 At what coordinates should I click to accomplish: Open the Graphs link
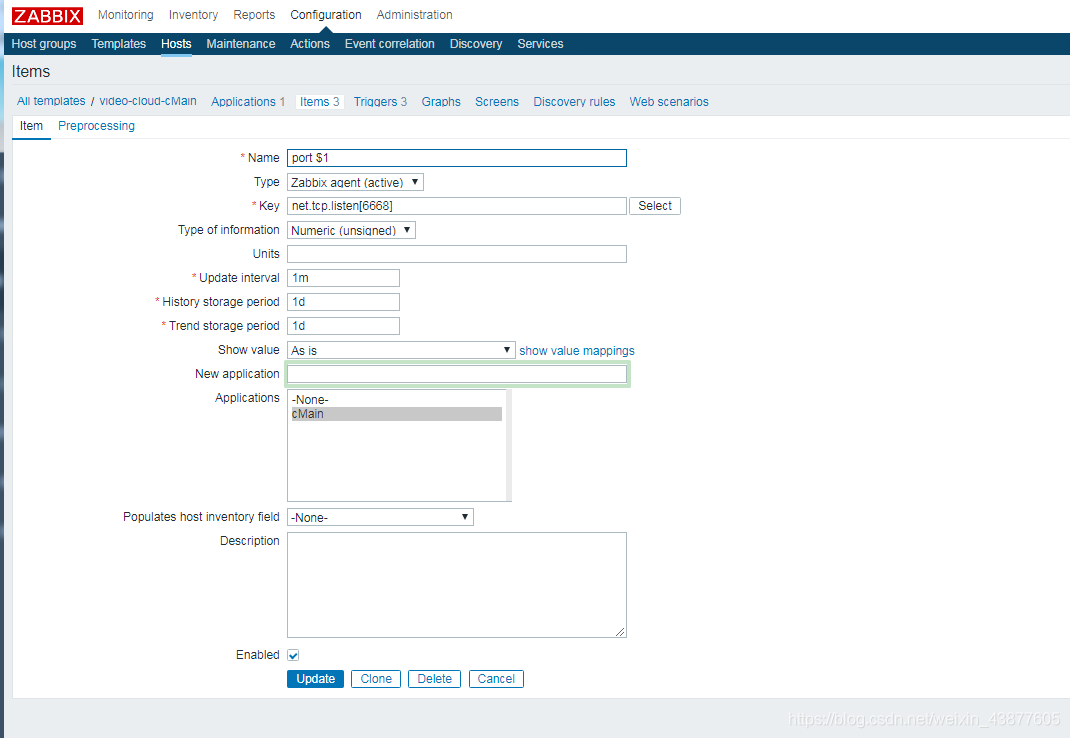441,102
